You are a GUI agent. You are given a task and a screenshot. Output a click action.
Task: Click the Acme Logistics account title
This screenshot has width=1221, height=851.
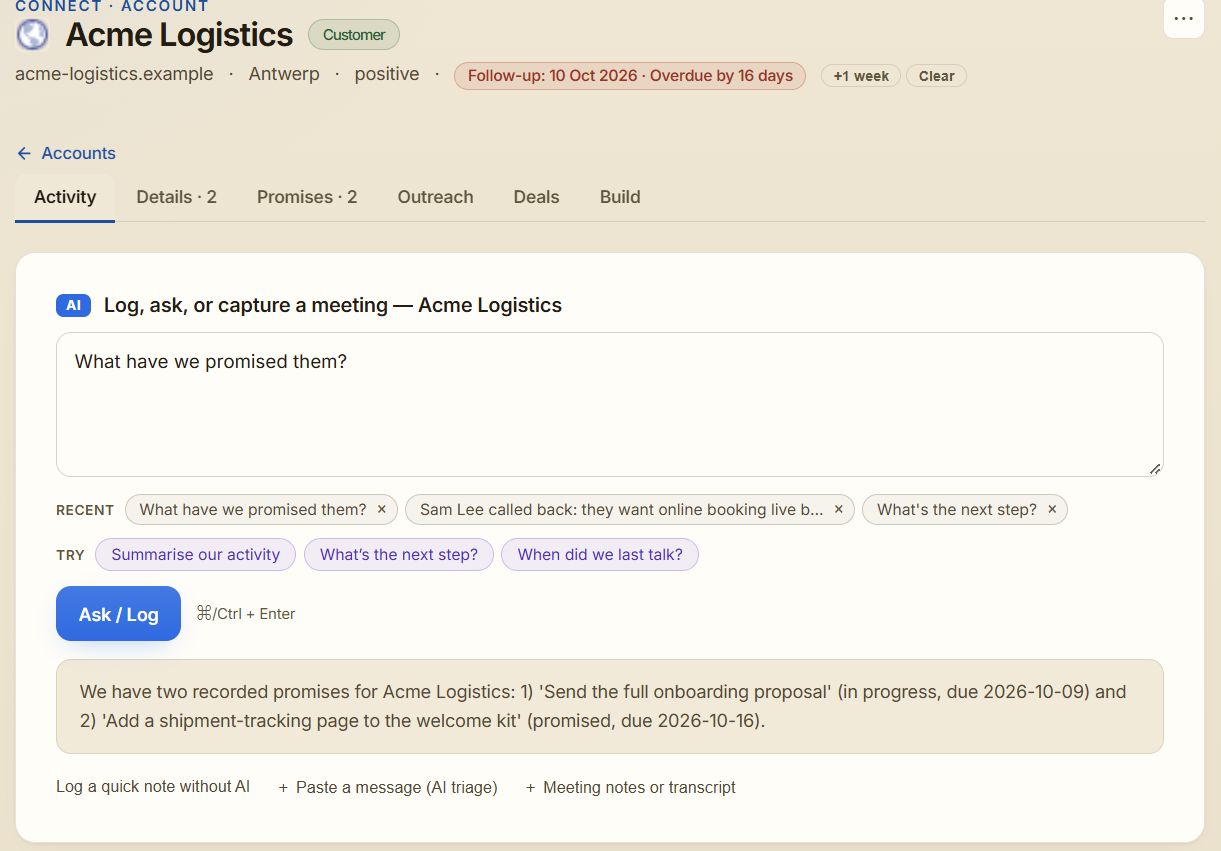tap(179, 35)
